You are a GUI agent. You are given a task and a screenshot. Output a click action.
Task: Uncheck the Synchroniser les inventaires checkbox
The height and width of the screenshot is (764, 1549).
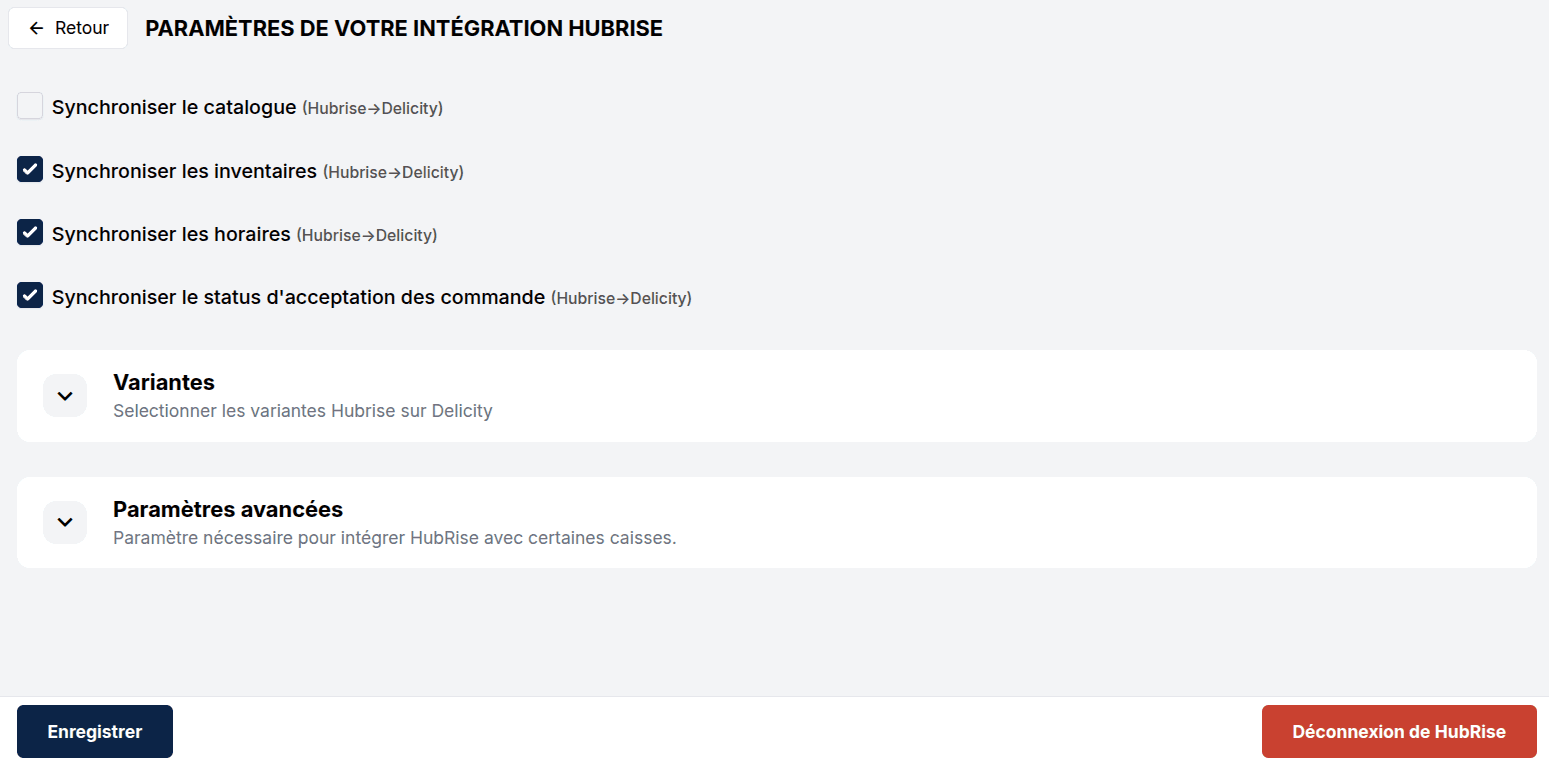point(30,169)
